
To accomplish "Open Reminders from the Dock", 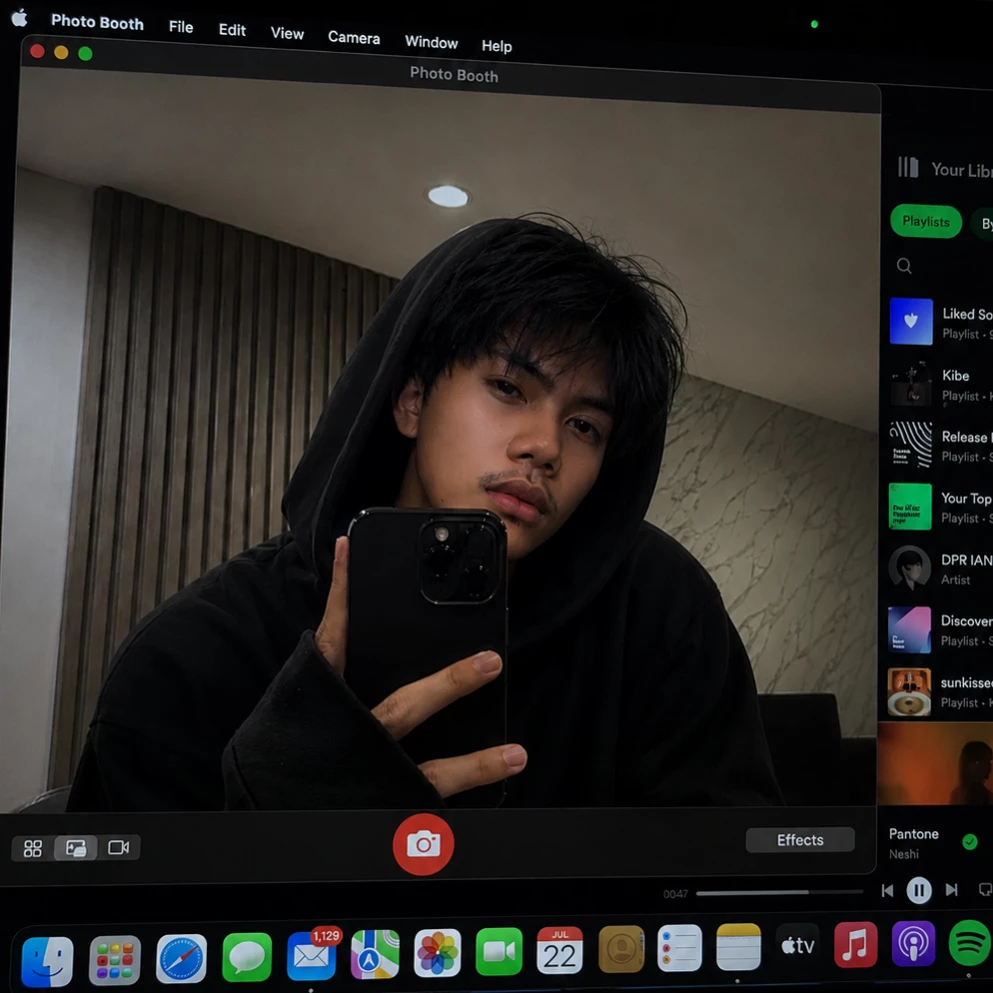I will (x=680, y=948).
